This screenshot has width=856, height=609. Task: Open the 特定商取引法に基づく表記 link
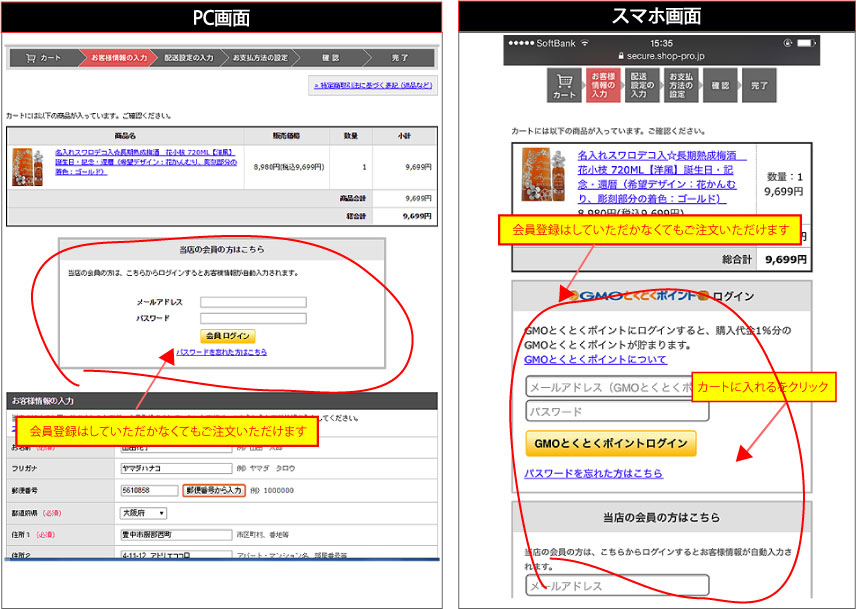click(x=374, y=87)
